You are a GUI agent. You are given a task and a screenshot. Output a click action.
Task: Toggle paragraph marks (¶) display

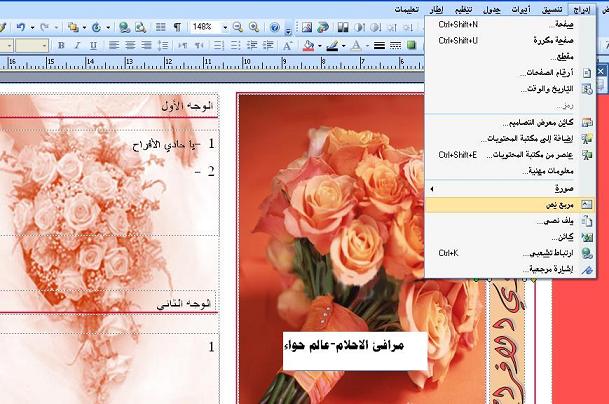[x=177, y=27]
